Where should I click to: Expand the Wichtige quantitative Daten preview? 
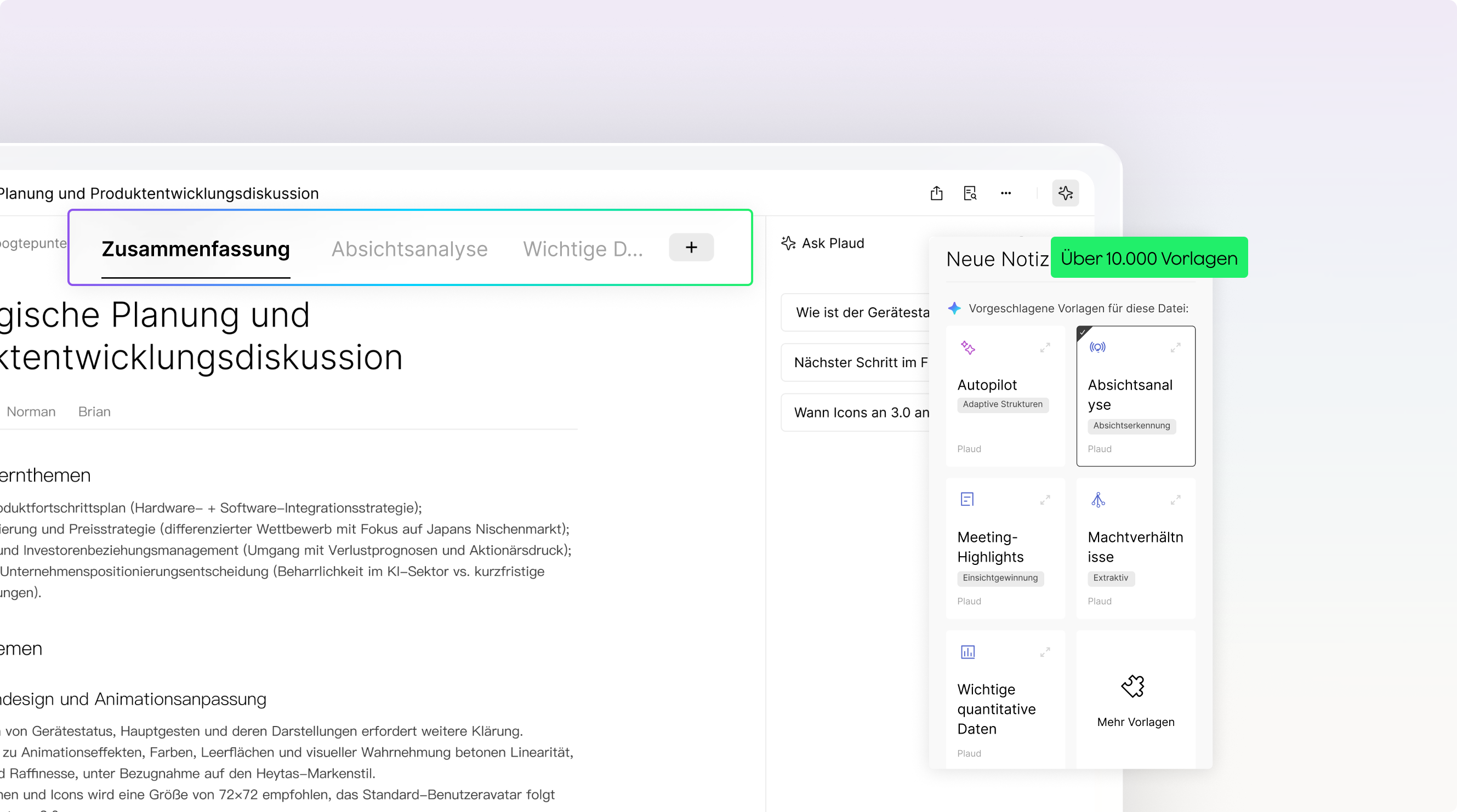pos(1045,652)
